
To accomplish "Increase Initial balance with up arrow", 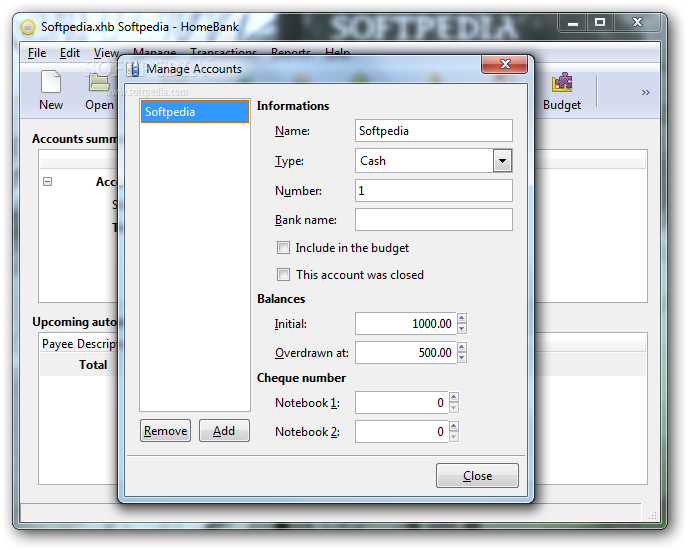I will pos(462,318).
